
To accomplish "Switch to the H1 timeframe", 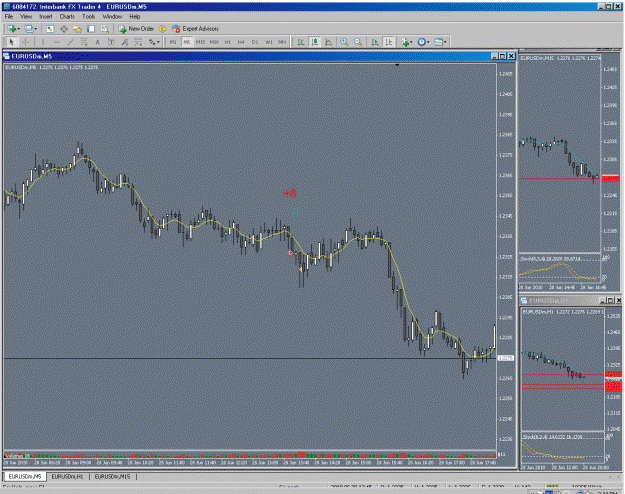I will pos(228,42).
